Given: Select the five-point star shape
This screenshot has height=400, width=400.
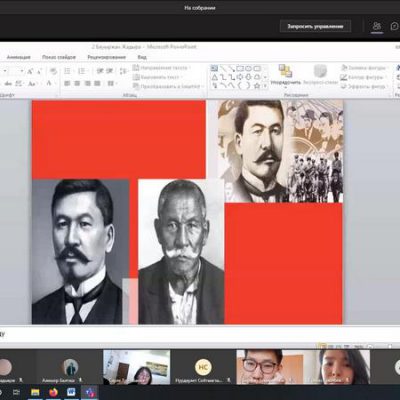Looking at the screenshot, I should coord(257,86).
